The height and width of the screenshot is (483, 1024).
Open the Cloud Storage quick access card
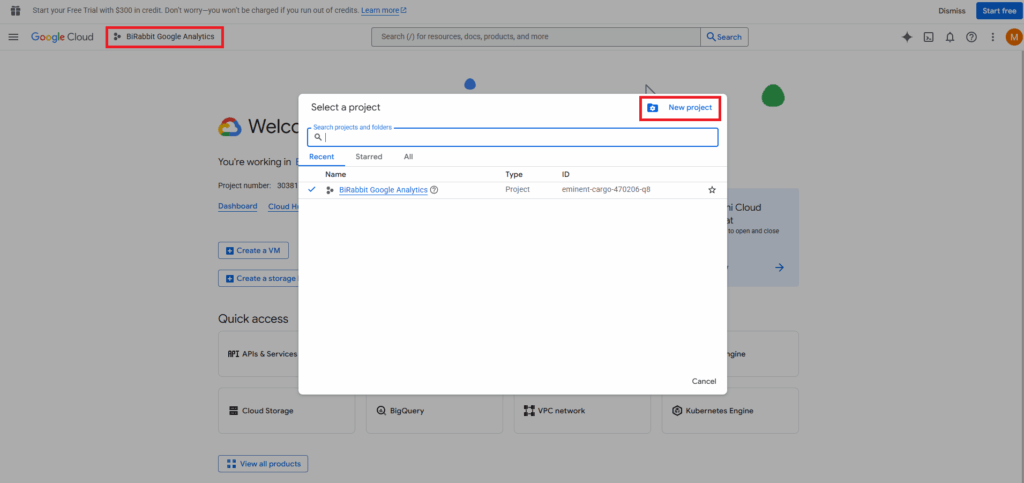[287, 411]
